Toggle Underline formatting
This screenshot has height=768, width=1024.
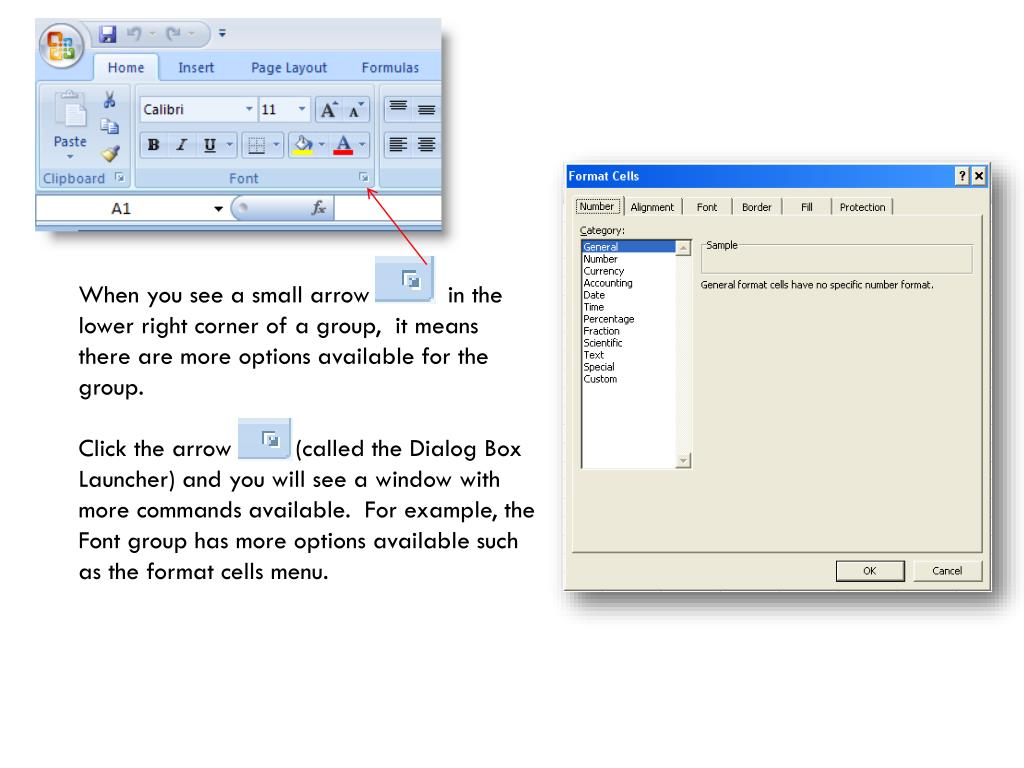coord(210,145)
